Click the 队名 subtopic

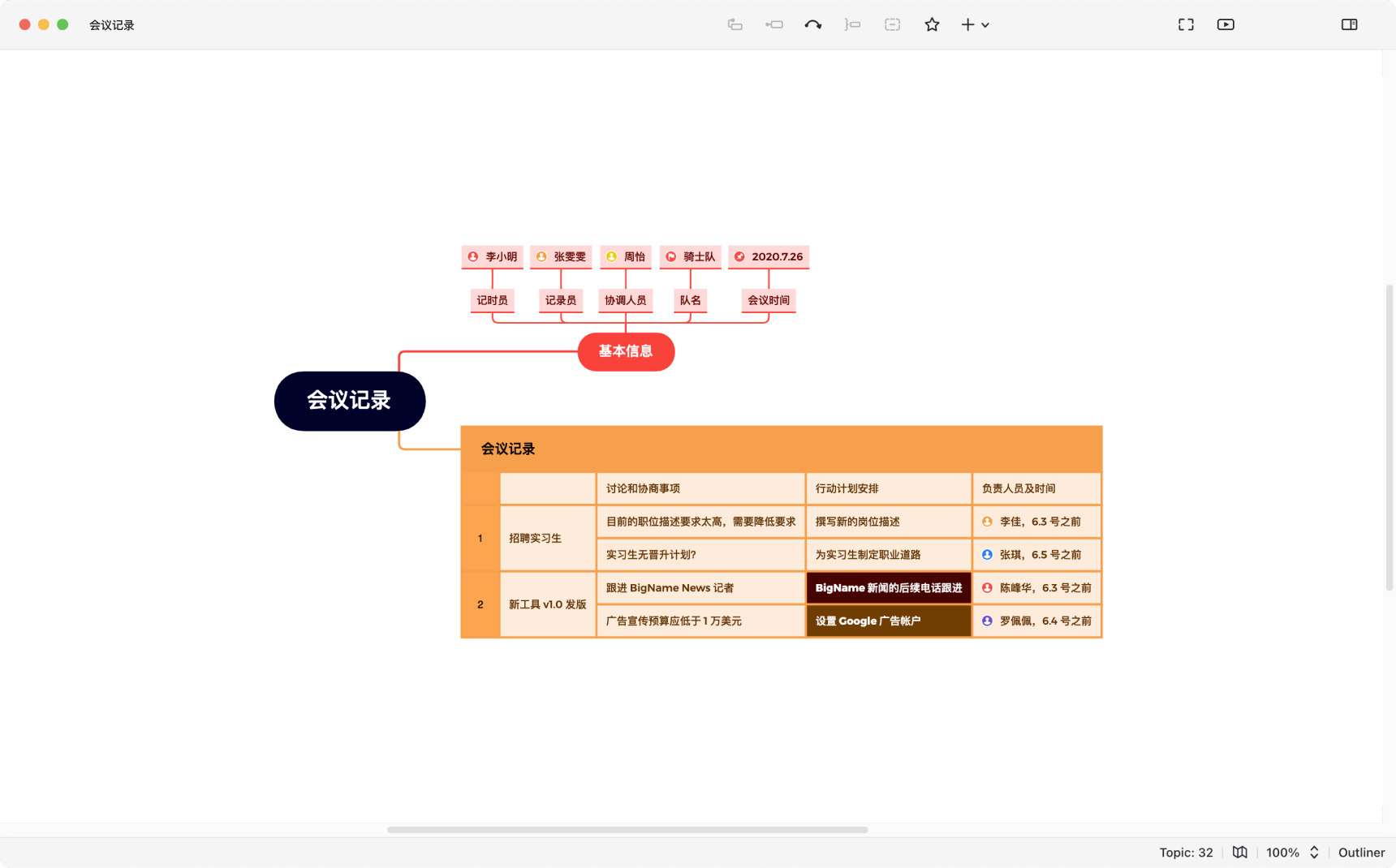691,300
